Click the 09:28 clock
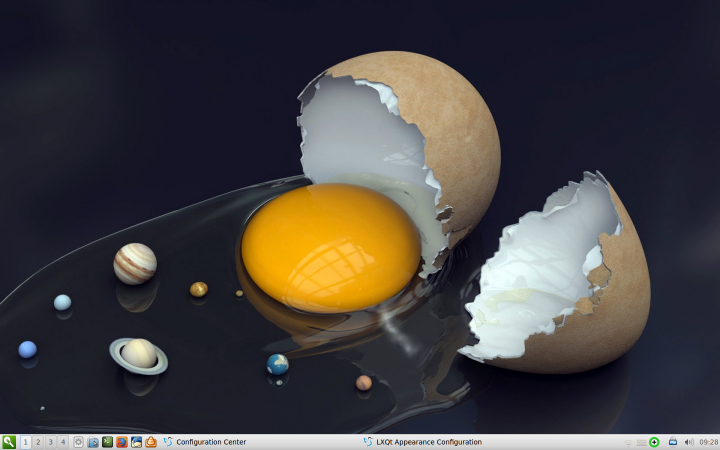 [709, 442]
